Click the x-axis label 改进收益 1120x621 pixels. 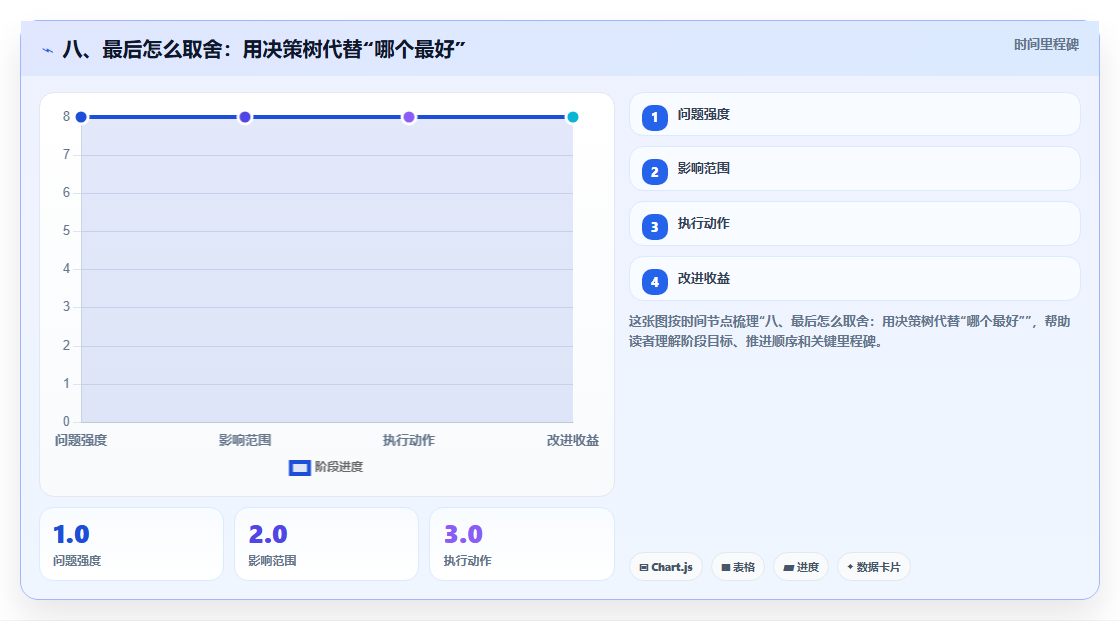pos(573,440)
